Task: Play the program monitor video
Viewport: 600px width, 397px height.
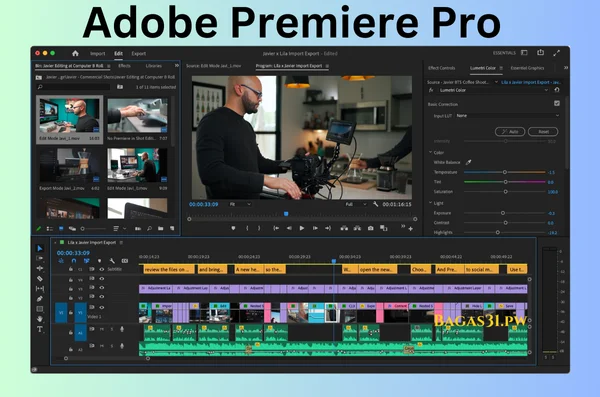Action: [302, 228]
